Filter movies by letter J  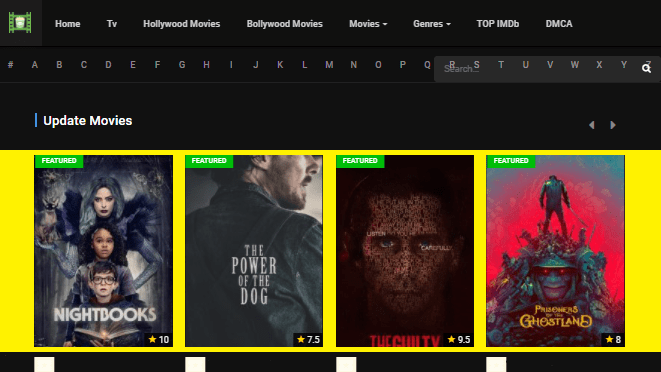click(255, 65)
